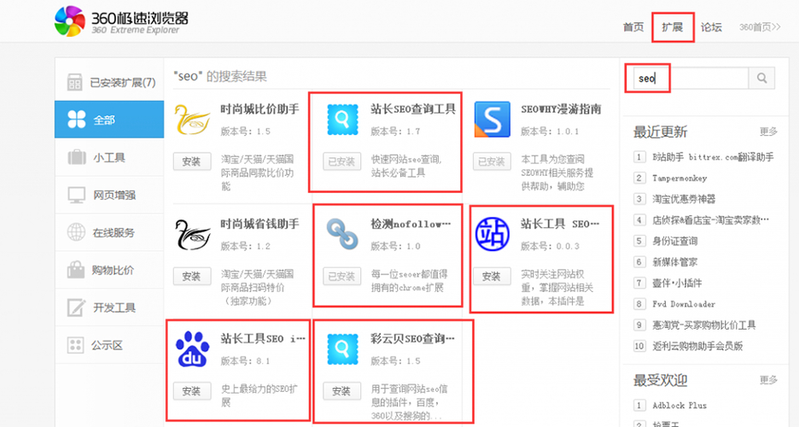Open 时尚城省钱助手 title
799x427 pixels.
(260, 224)
